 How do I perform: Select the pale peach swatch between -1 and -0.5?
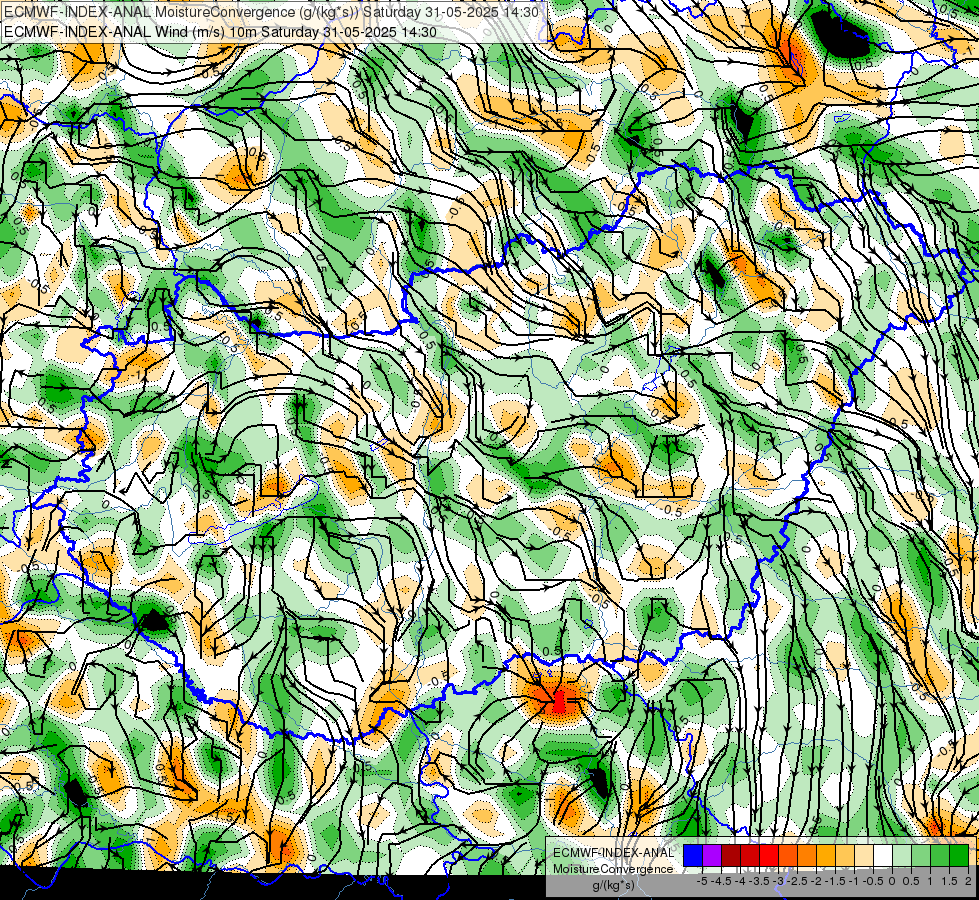click(x=864, y=855)
